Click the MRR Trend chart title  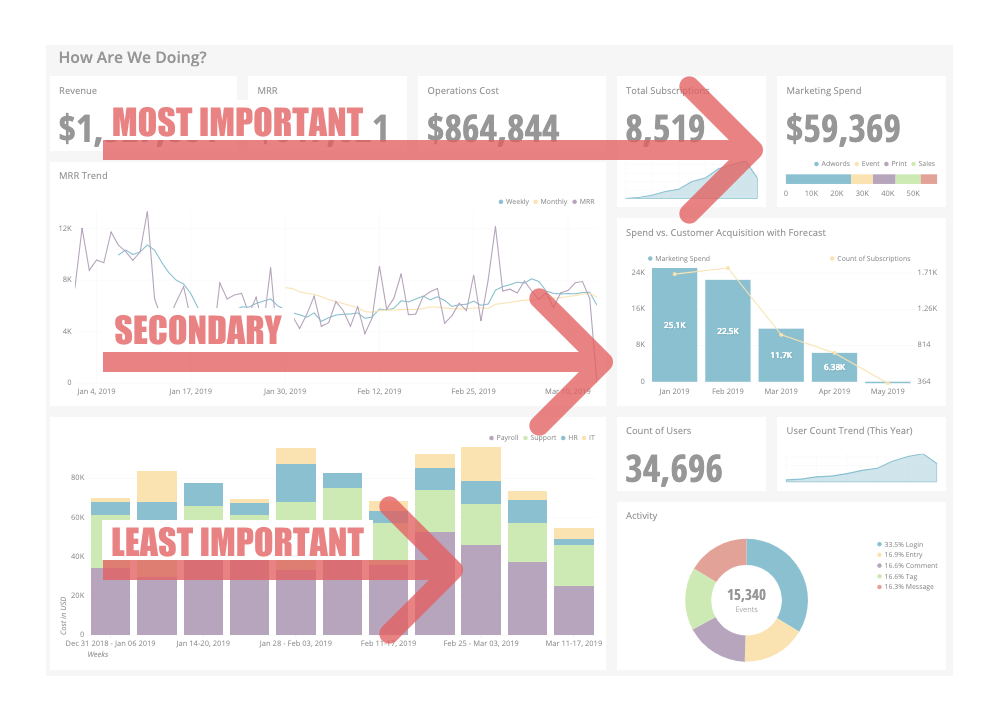point(83,175)
